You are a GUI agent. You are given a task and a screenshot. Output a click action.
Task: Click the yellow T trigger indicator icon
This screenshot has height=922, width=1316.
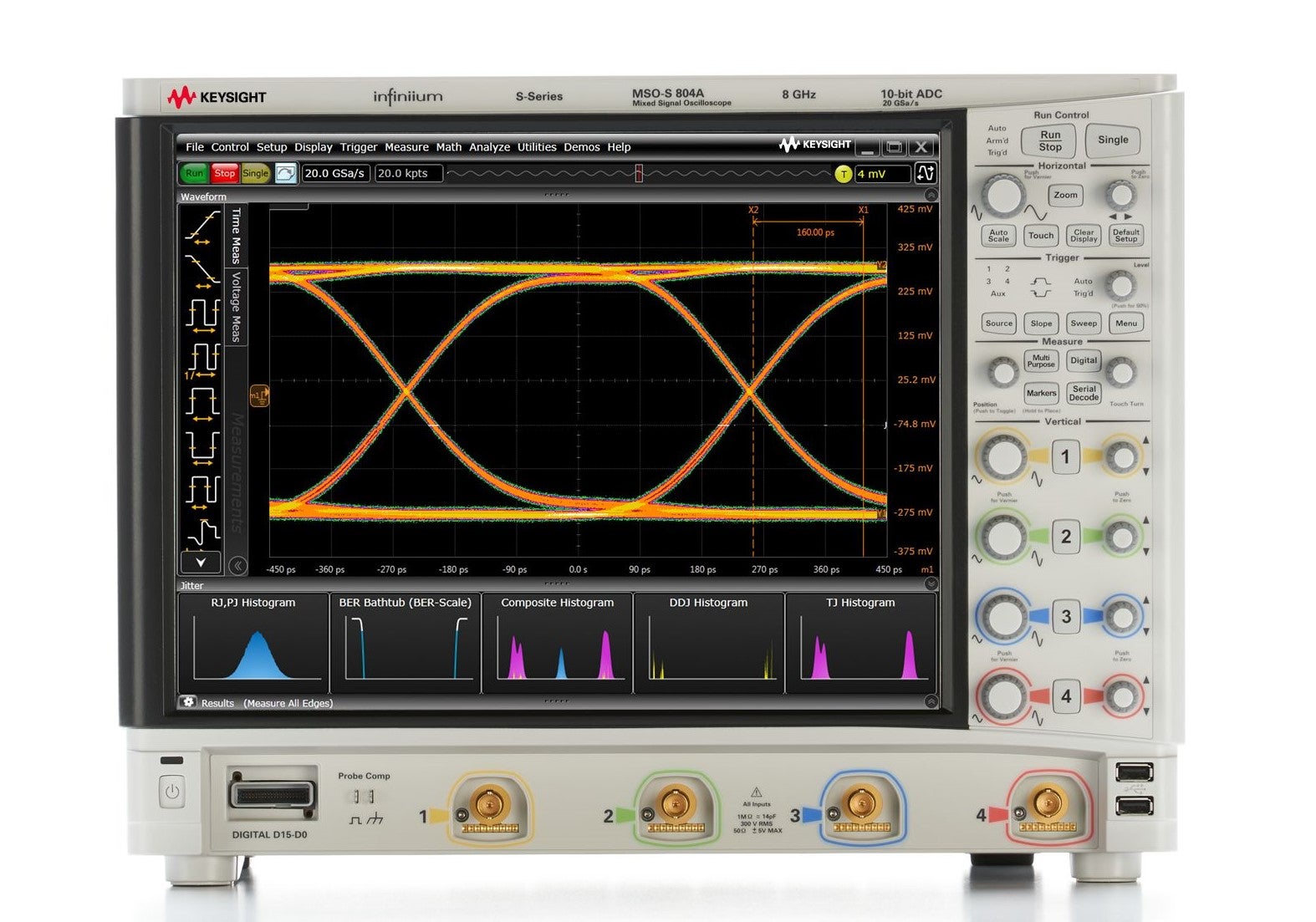click(843, 174)
